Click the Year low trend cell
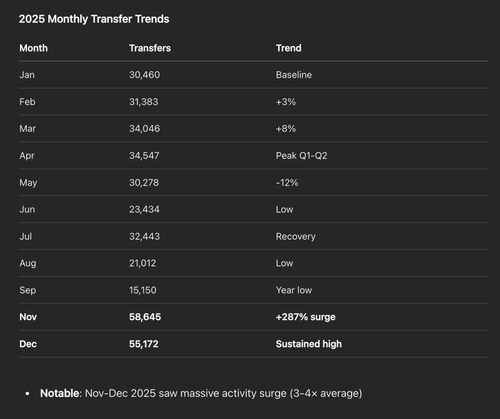 coord(294,290)
